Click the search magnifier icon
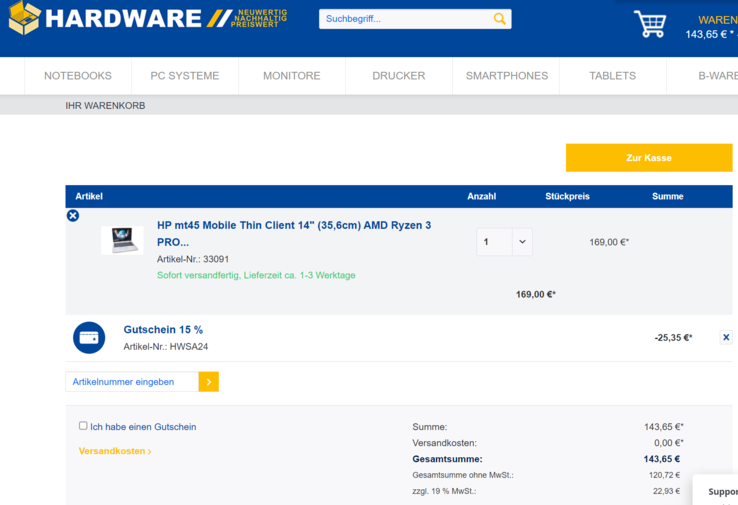The image size is (738, 505). coord(499,19)
